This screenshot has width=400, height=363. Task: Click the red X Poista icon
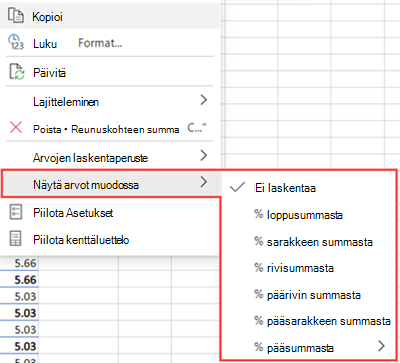(16, 127)
